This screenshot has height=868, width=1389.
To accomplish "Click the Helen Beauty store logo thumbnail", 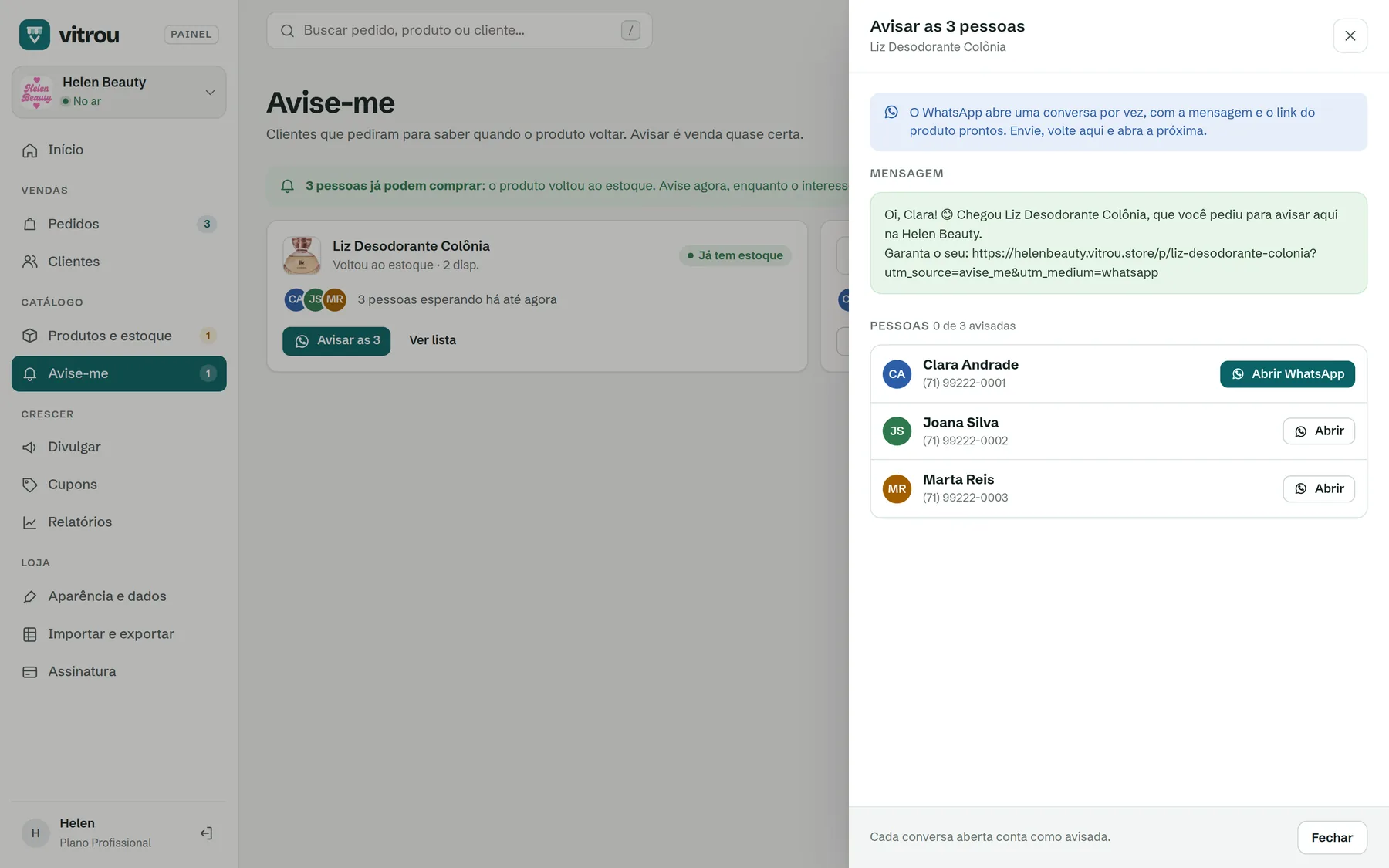I will 37,92.
